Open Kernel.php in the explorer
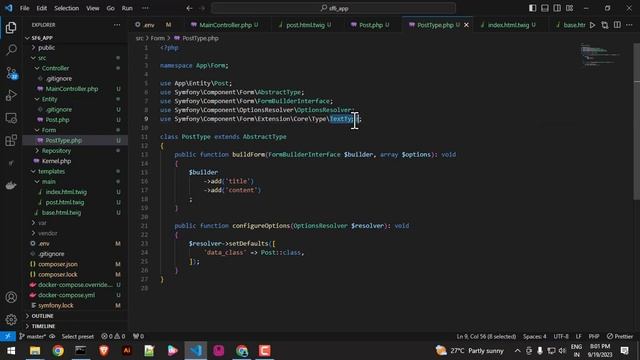 pos(56,161)
